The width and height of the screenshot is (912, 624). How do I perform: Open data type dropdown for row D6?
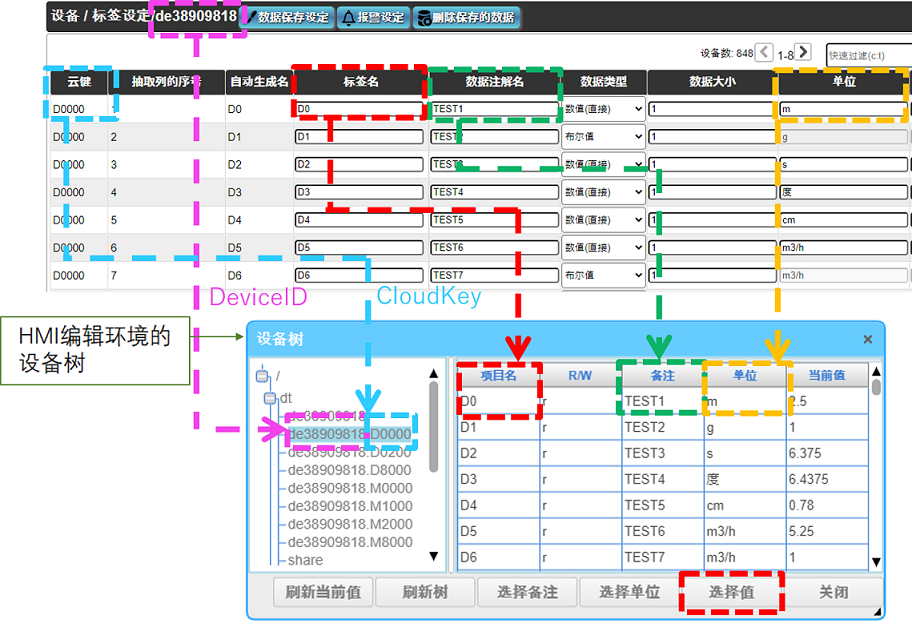point(603,275)
